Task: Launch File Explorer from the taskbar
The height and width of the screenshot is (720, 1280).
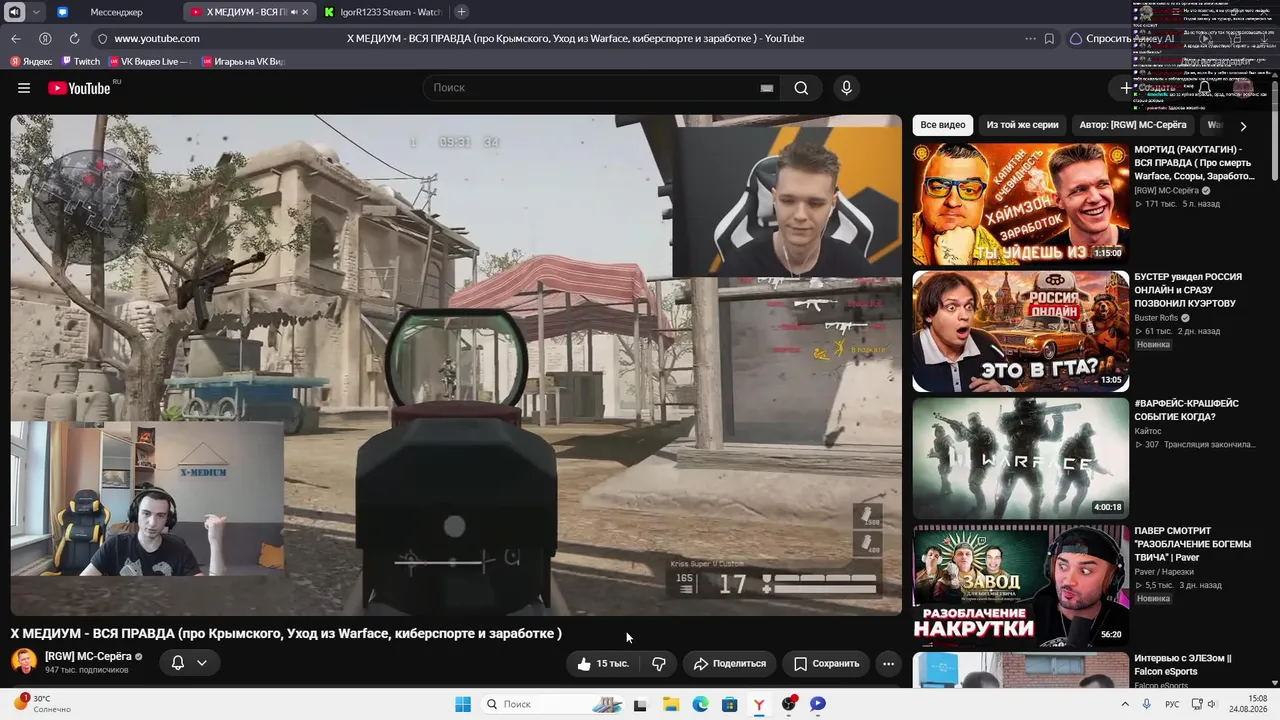Action: coord(670,704)
